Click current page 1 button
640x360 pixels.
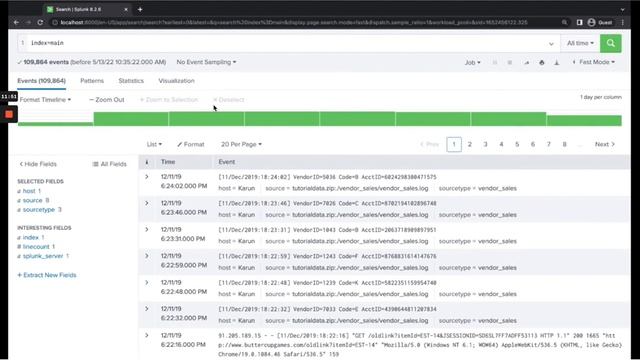454,144
